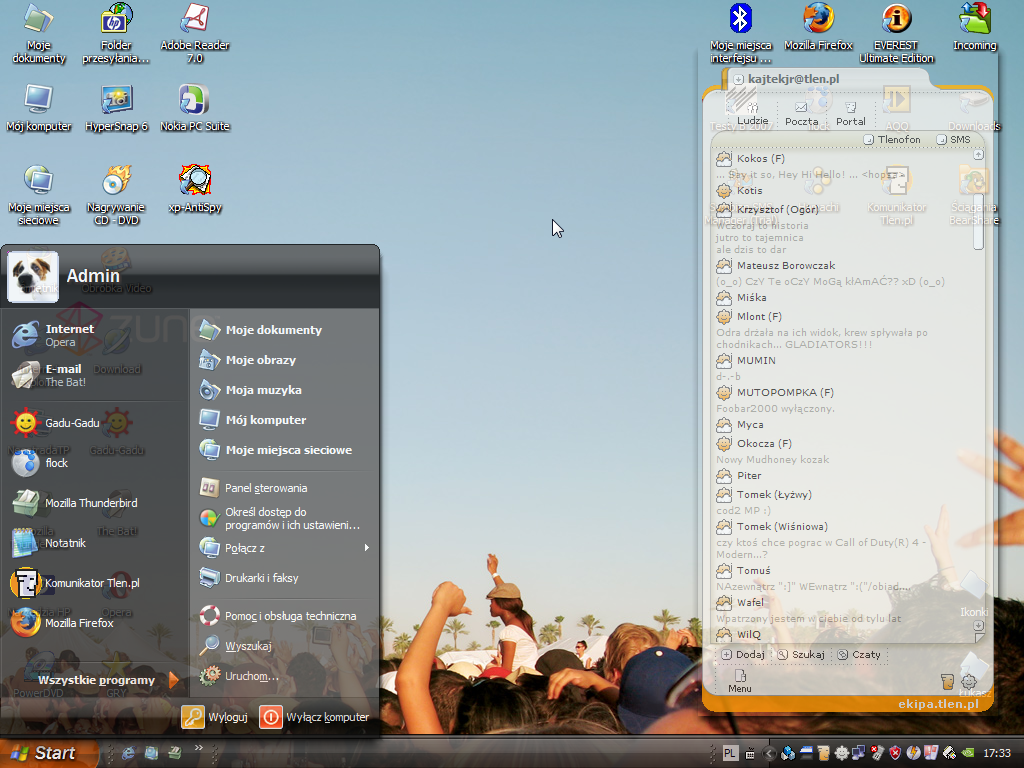Screen dimensions: 1024x768
Task: Click NVIDIA tray icon
Action: [968, 753]
